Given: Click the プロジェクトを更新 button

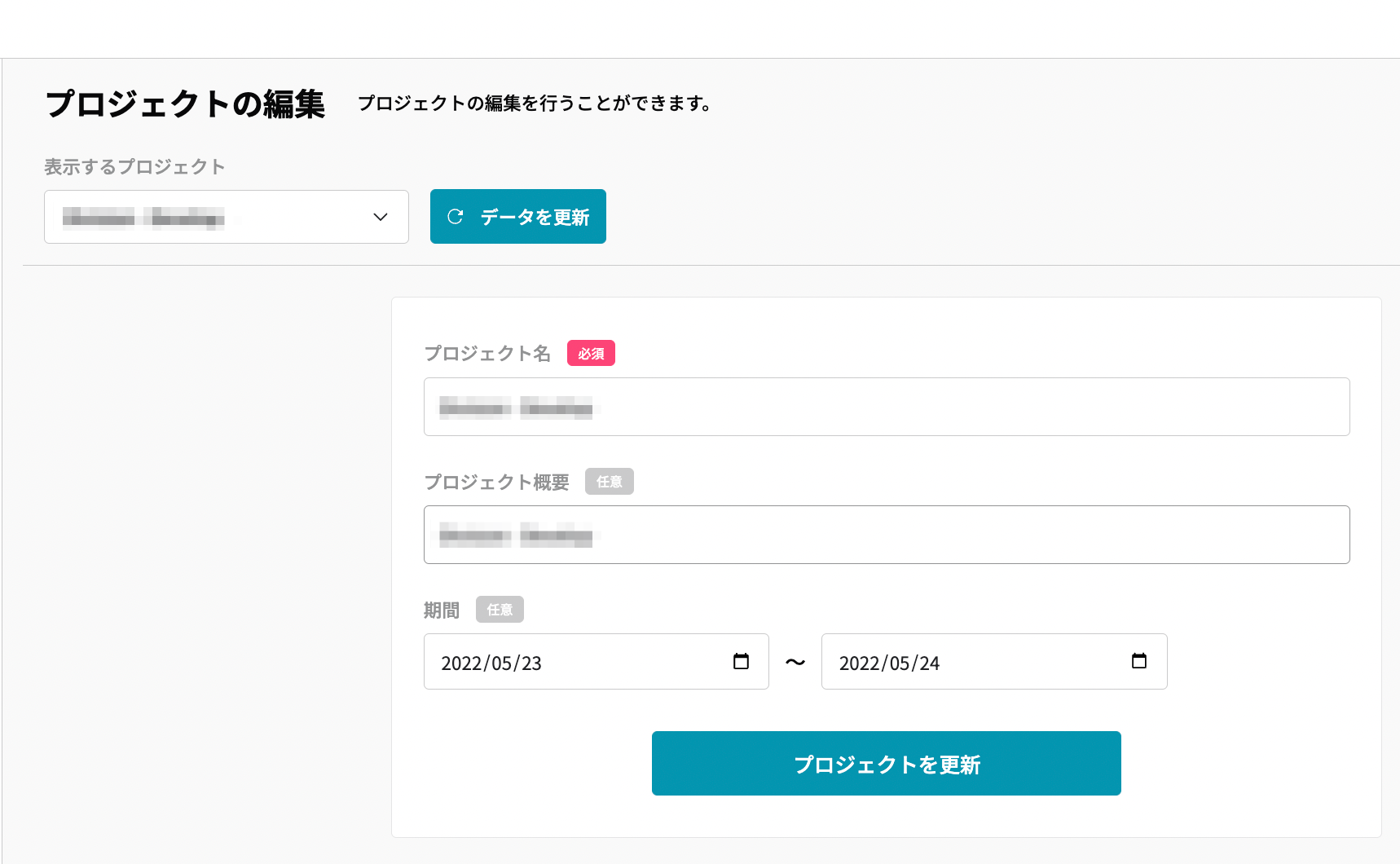Looking at the screenshot, I should pyautogui.click(x=887, y=763).
